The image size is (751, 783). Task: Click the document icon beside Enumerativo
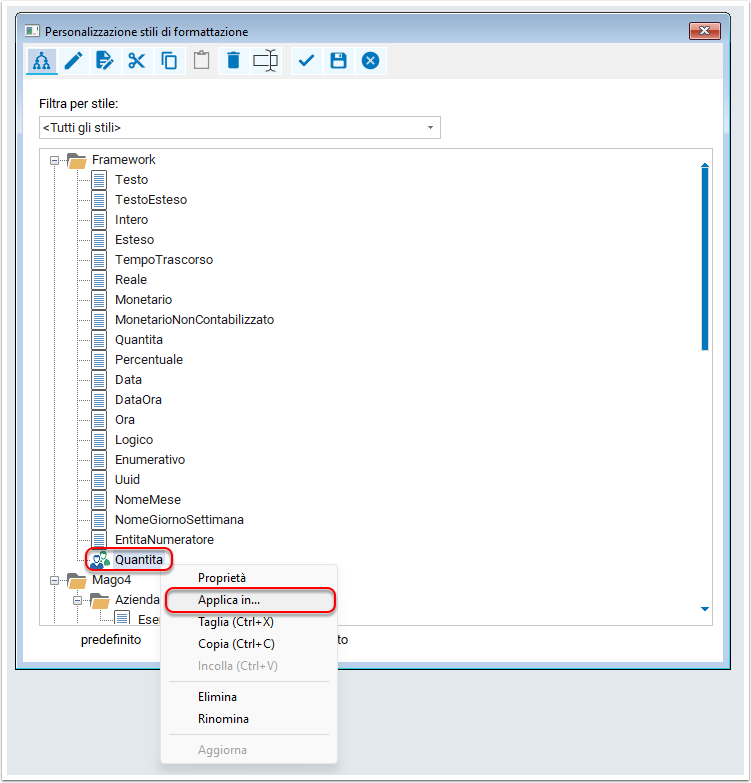tap(99, 460)
